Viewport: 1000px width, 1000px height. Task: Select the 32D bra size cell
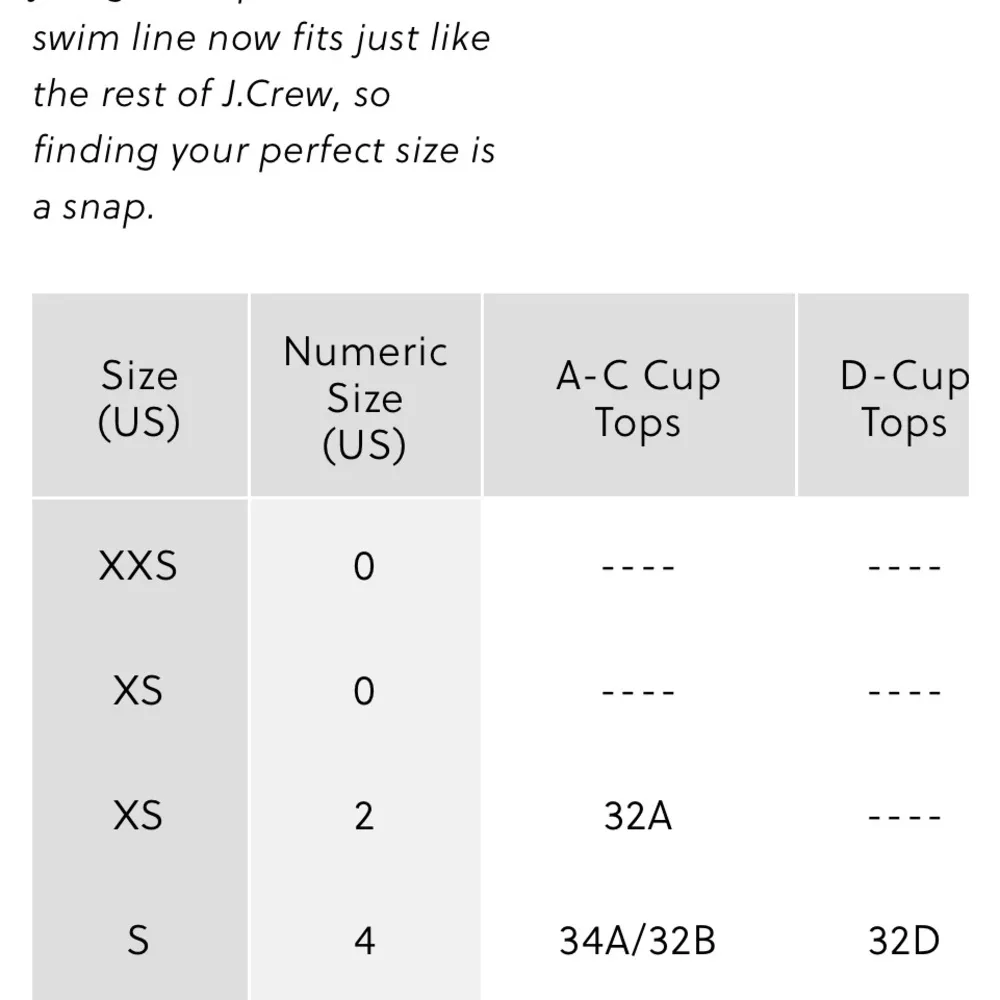pyautogui.click(x=903, y=940)
